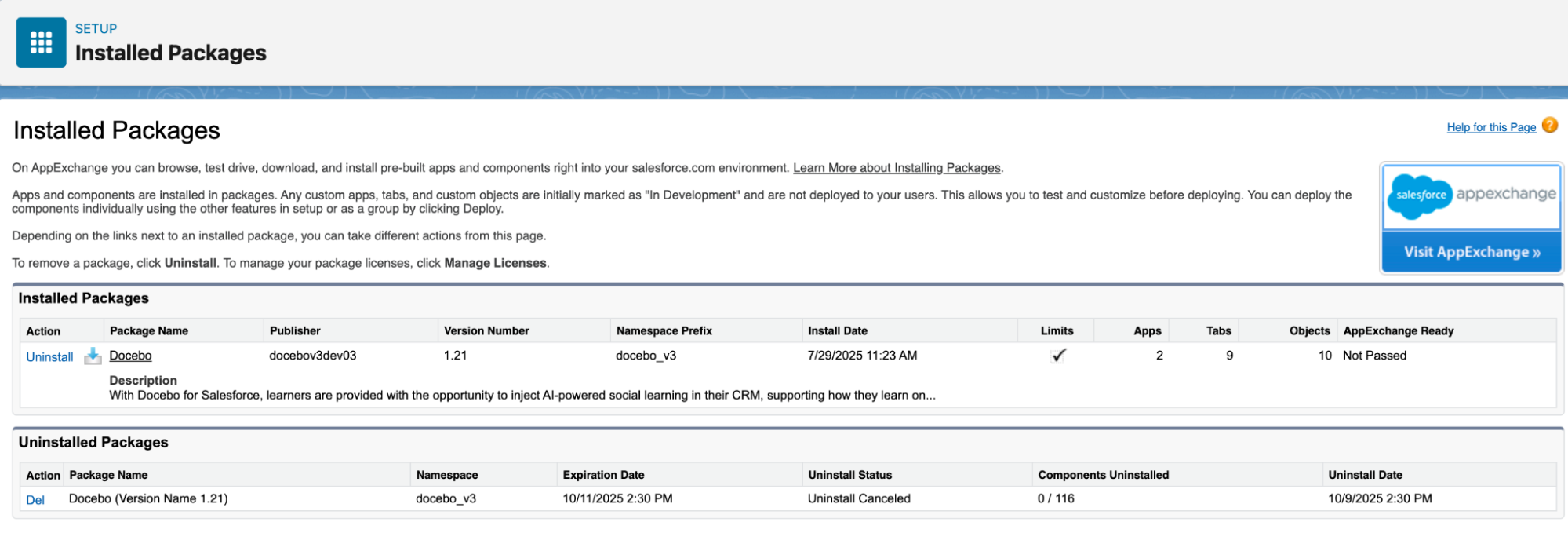Click the Namespace Prefix column header
The width and height of the screenshot is (1568, 533).
tap(664, 331)
